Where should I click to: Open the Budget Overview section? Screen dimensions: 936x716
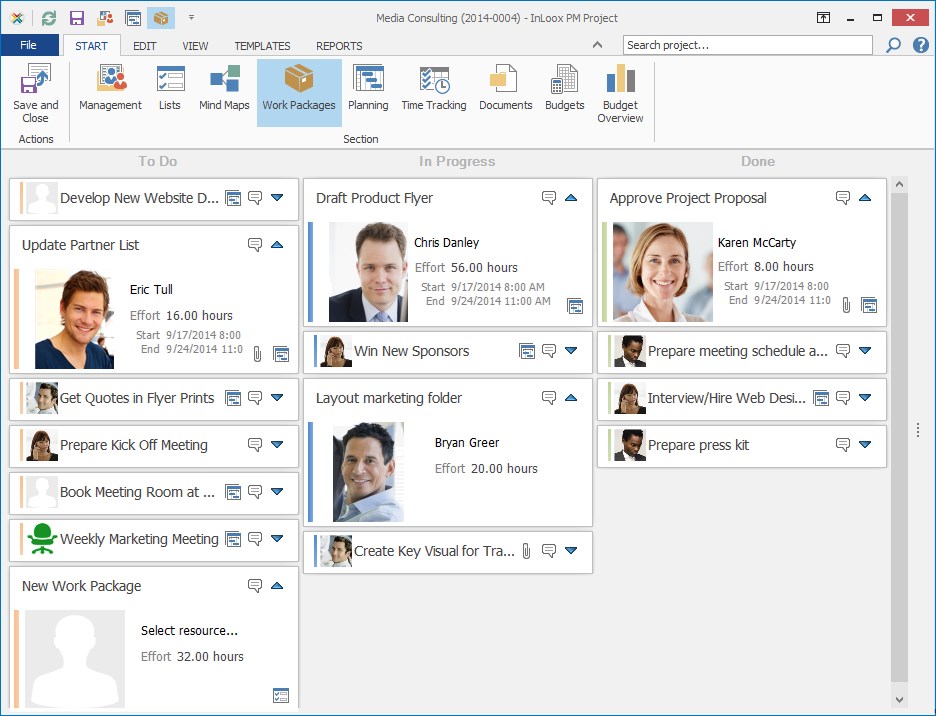620,93
